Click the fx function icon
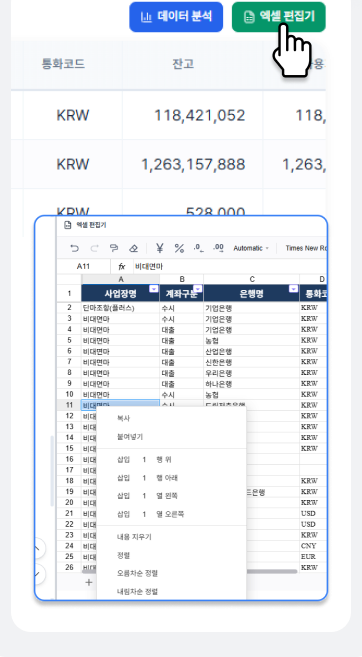Viewport: 362px width, 657px height. tap(122, 266)
